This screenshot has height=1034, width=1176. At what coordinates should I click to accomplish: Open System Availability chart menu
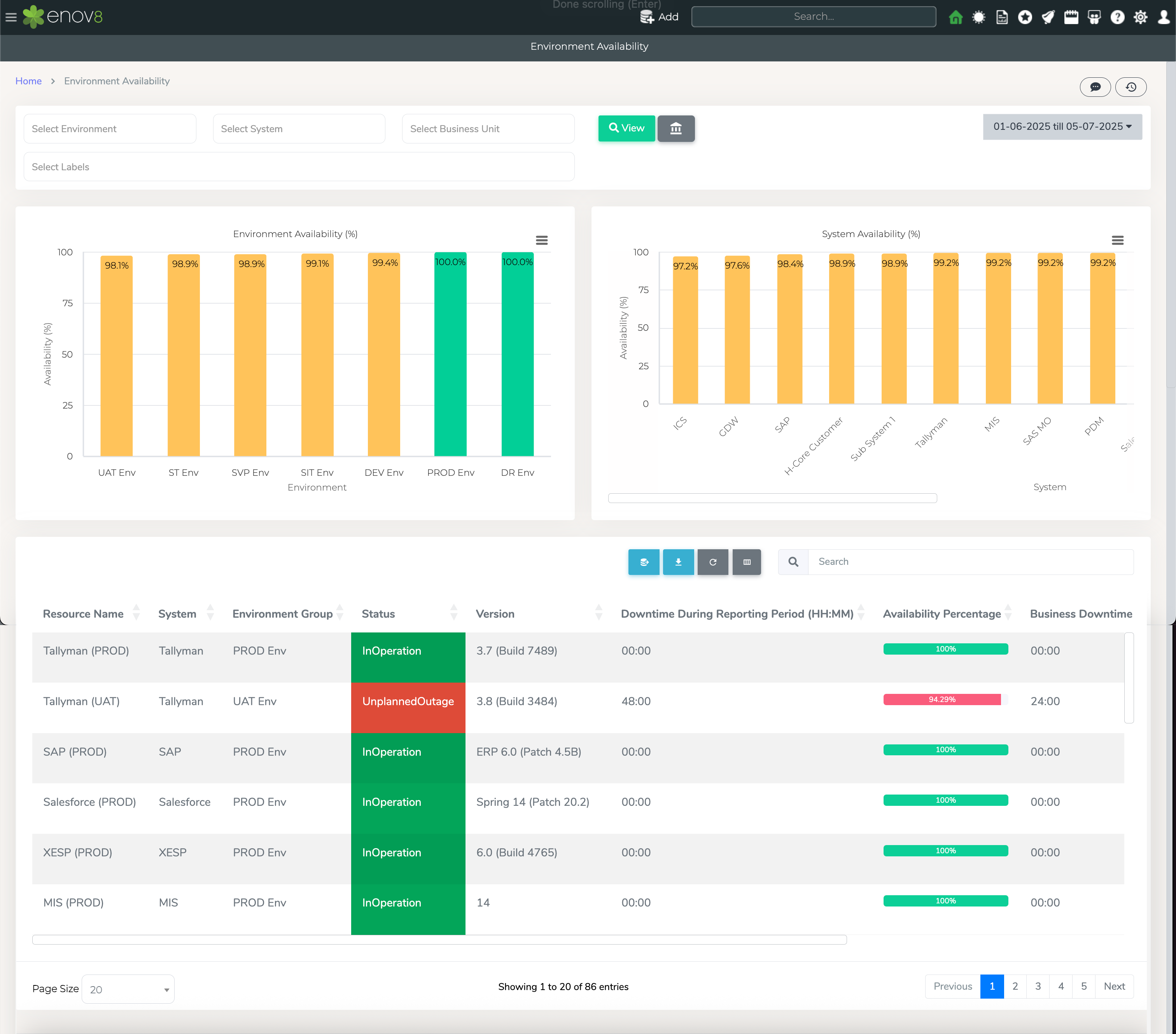pyautogui.click(x=1117, y=240)
